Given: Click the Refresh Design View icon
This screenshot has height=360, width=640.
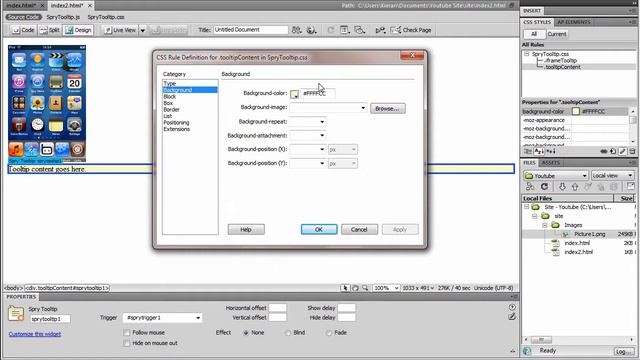Looking at the screenshot, I should [x=331, y=30].
